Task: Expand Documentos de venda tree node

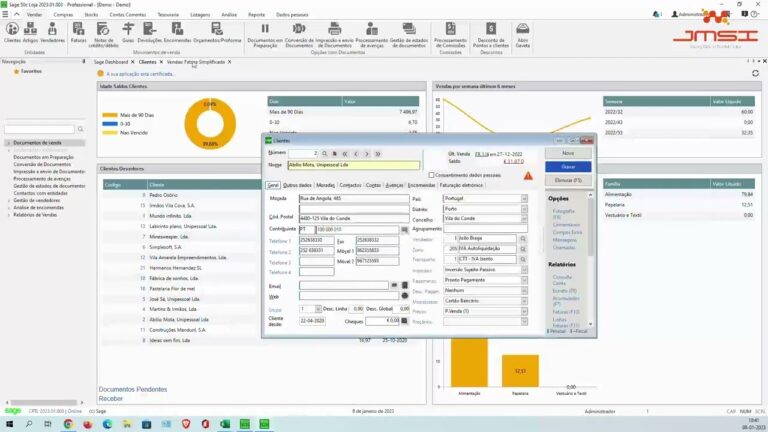Action: pos(8,143)
